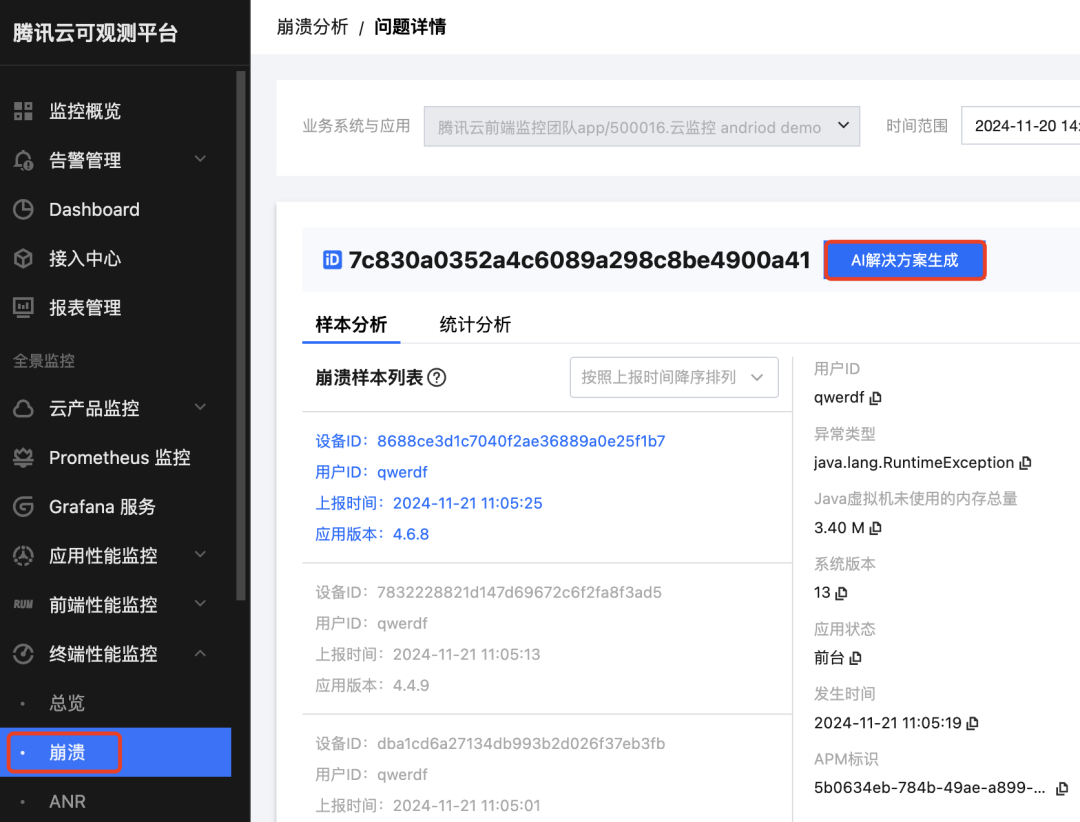The width and height of the screenshot is (1080, 822).
Task: Switch to the 统计分析 tab
Action: pyautogui.click(x=475, y=325)
